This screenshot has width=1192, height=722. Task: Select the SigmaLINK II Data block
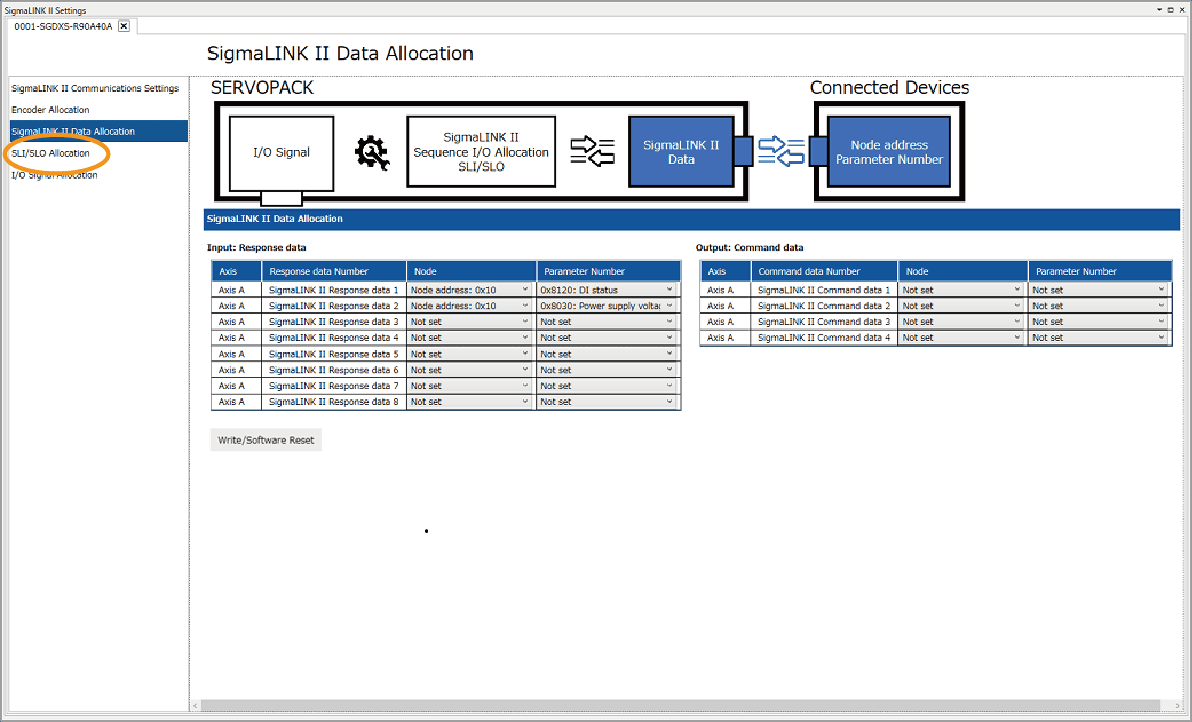pos(680,152)
